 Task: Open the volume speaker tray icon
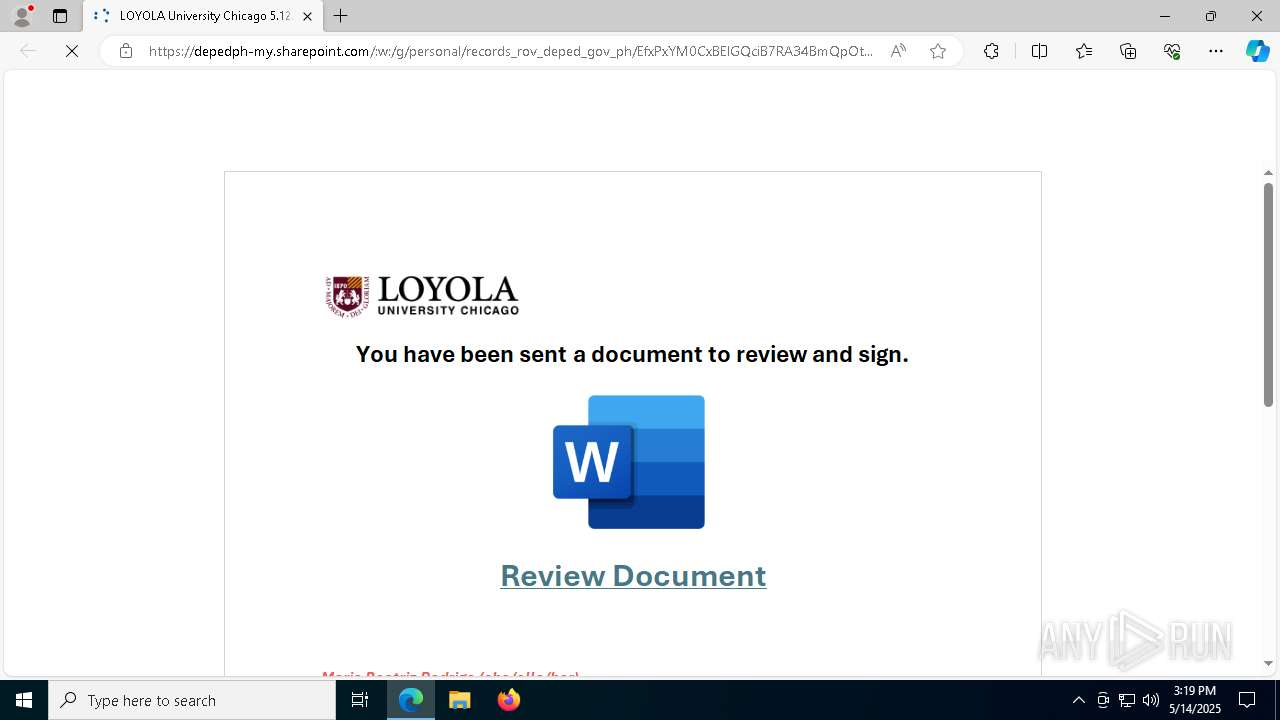point(1151,700)
